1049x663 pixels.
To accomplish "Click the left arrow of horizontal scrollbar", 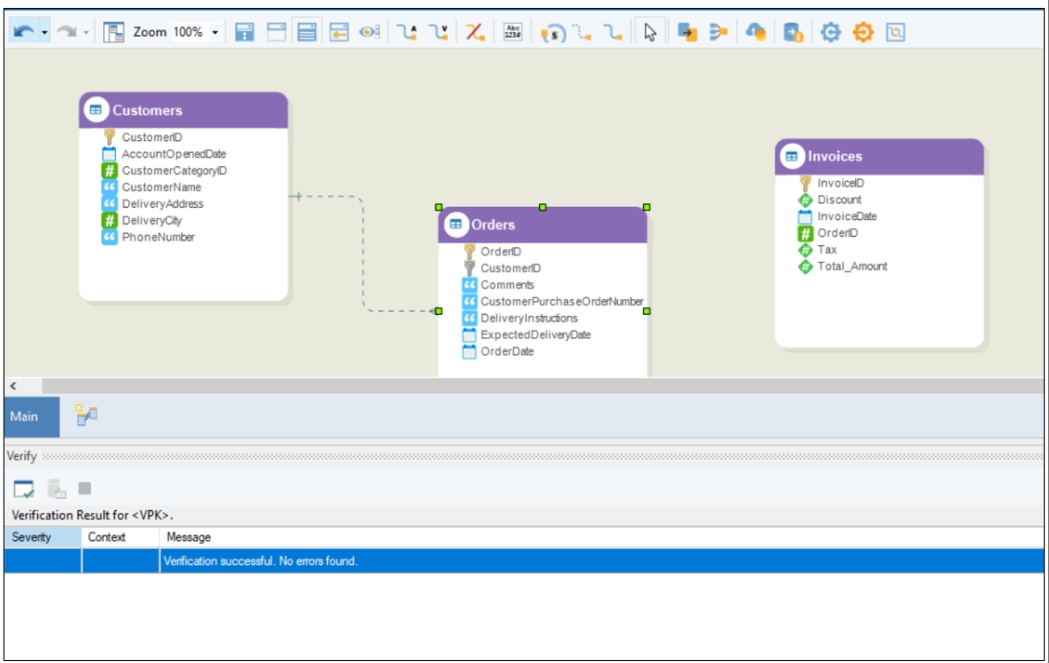I will pyautogui.click(x=13, y=385).
